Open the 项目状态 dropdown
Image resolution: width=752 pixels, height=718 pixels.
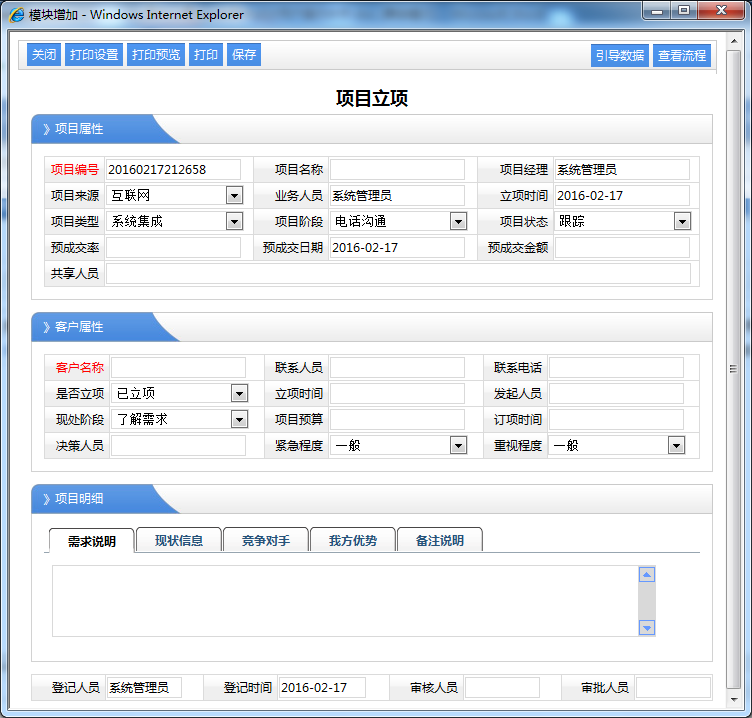point(682,222)
